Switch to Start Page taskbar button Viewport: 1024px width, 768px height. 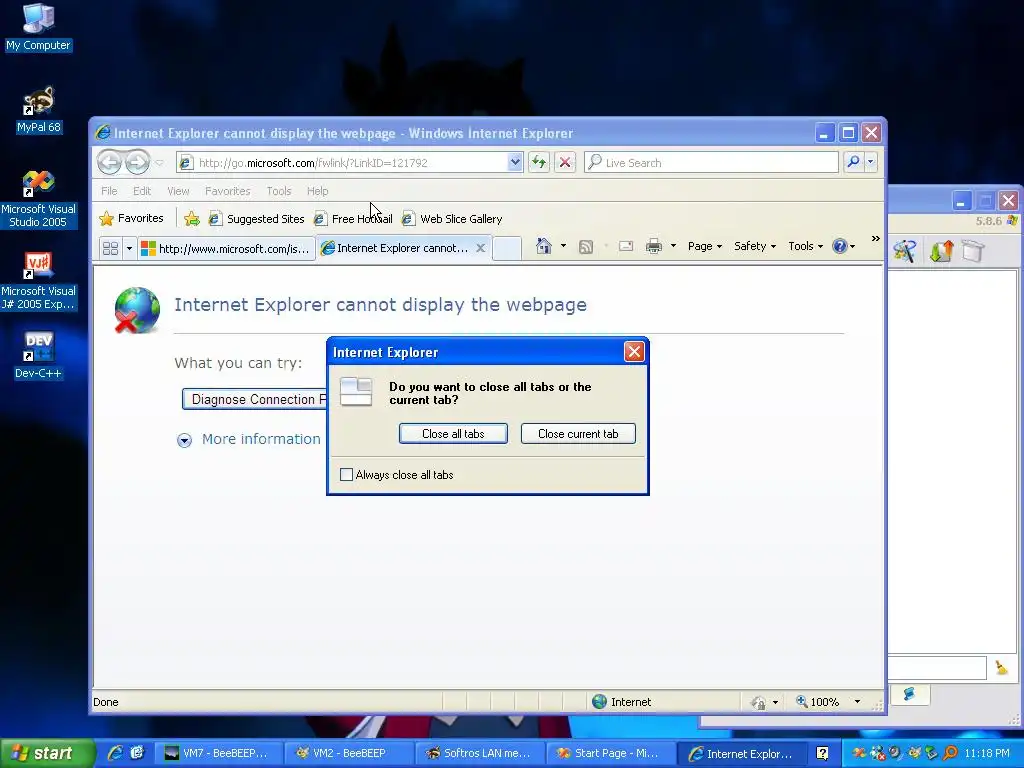tap(611, 753)
